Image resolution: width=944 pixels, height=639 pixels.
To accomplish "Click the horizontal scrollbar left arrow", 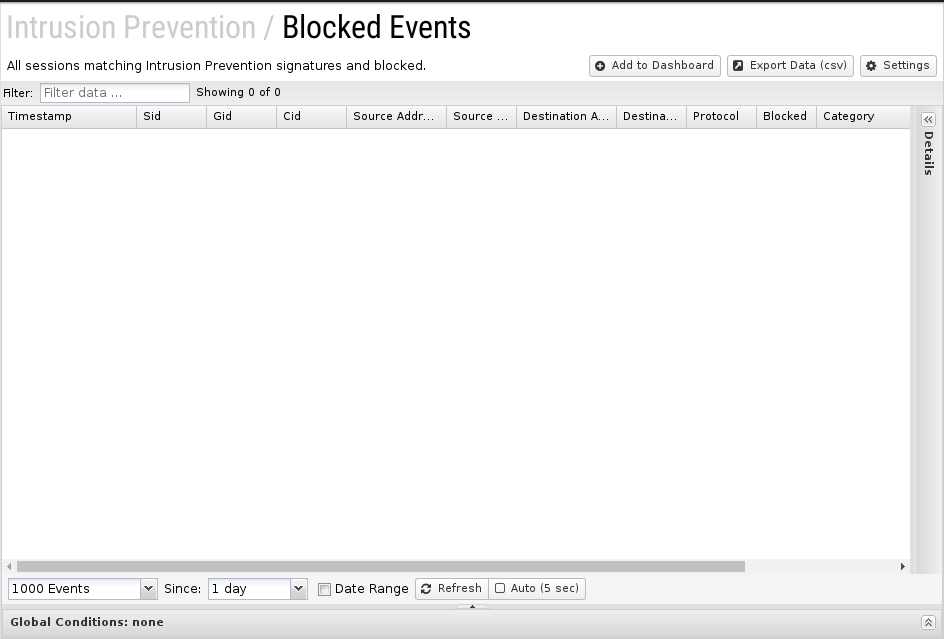I will click(x=10, y=567).
